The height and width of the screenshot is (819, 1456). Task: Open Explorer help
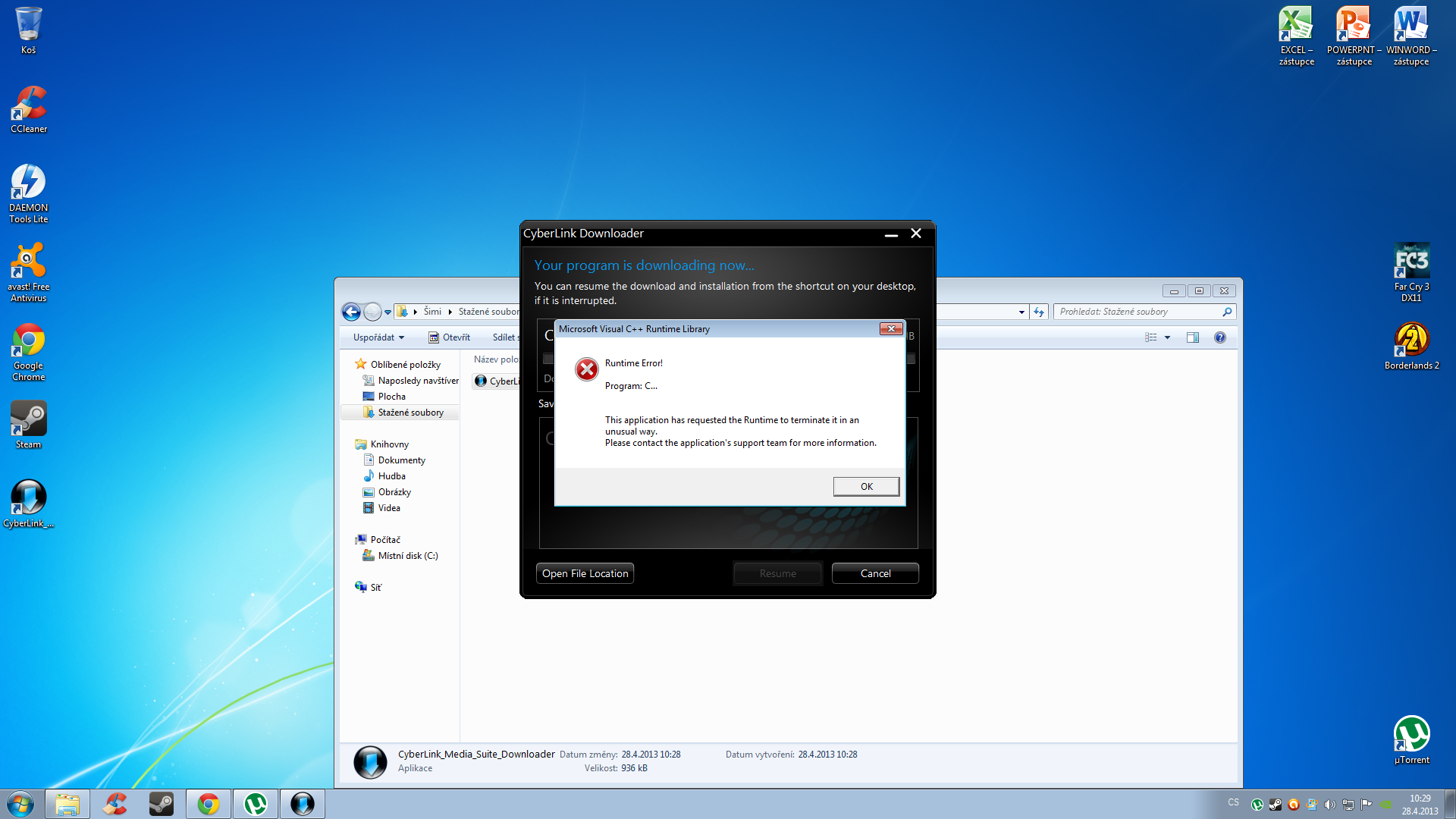tap(1219, 337)
